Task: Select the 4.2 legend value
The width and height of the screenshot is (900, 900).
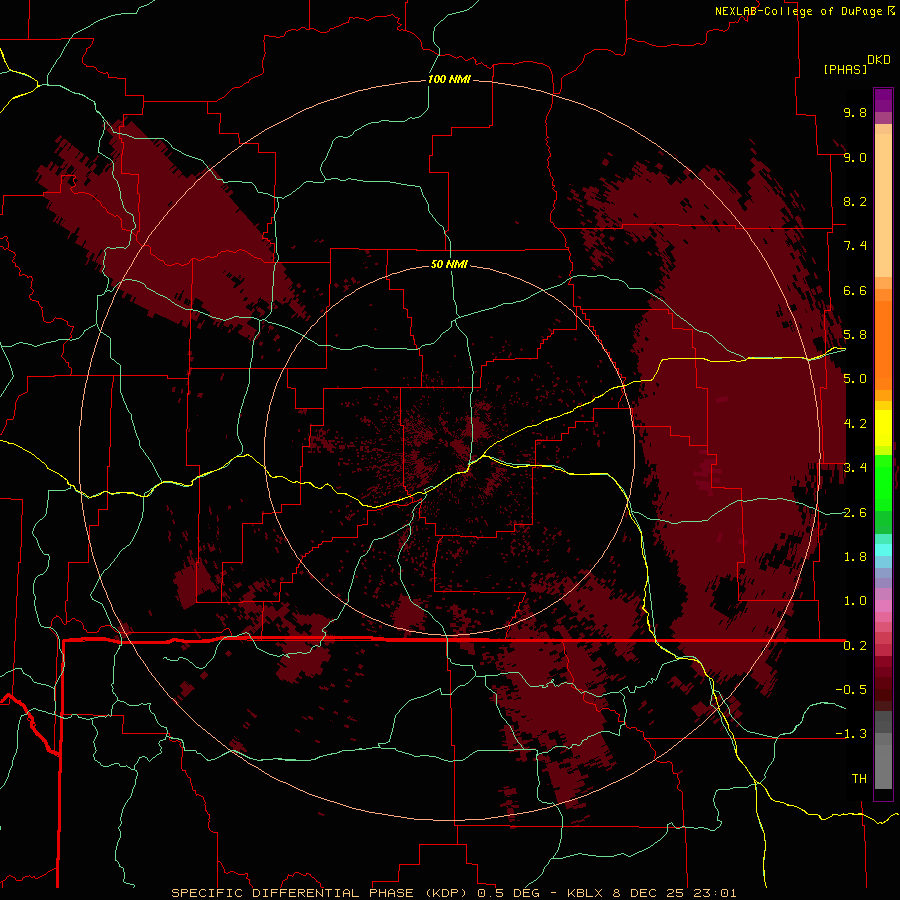Action: click(855, 424)
